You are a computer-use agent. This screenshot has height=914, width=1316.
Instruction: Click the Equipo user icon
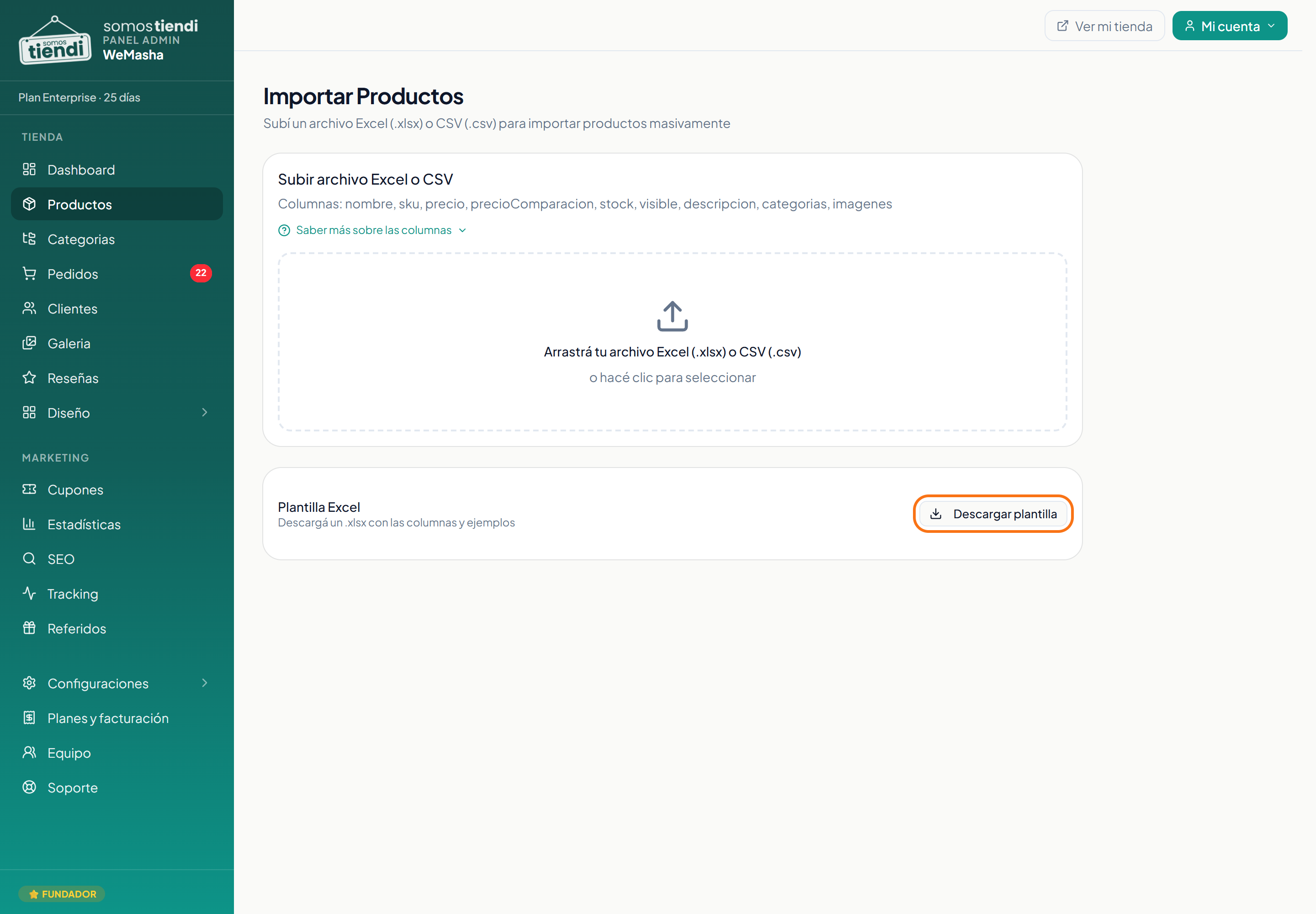point(29,753)
